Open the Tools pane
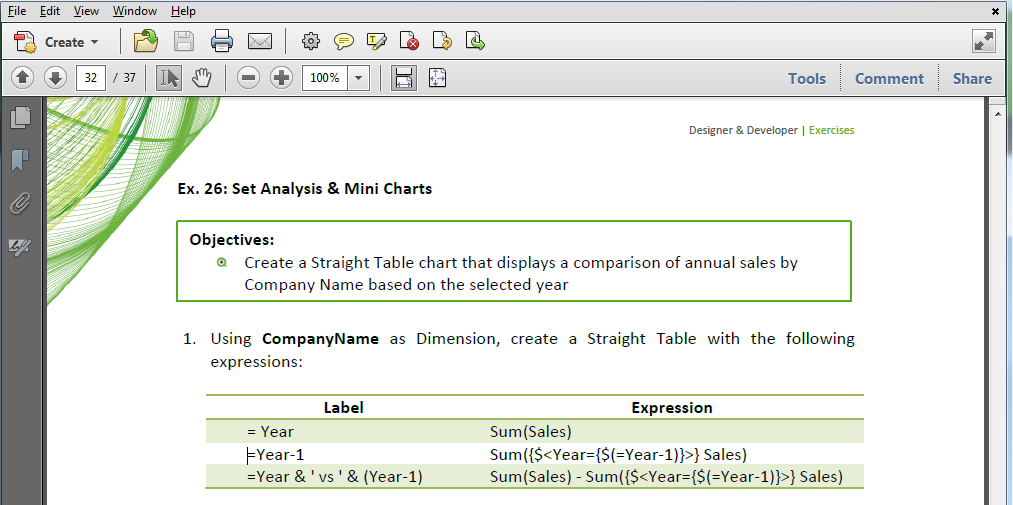Screen dimensions: 1013x505 click(x=807, y=78)
